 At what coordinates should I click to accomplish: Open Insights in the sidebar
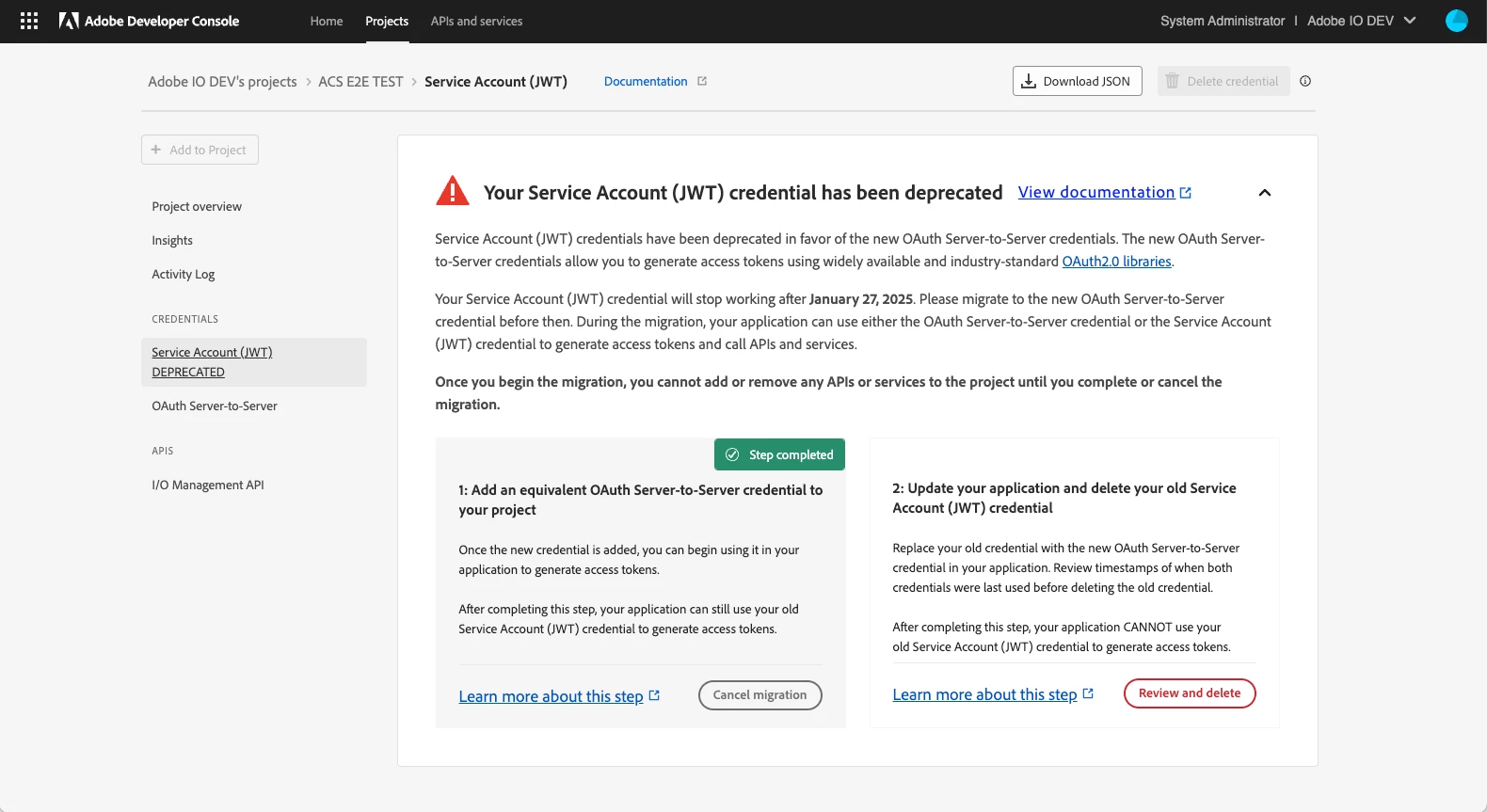coord(172,240)
